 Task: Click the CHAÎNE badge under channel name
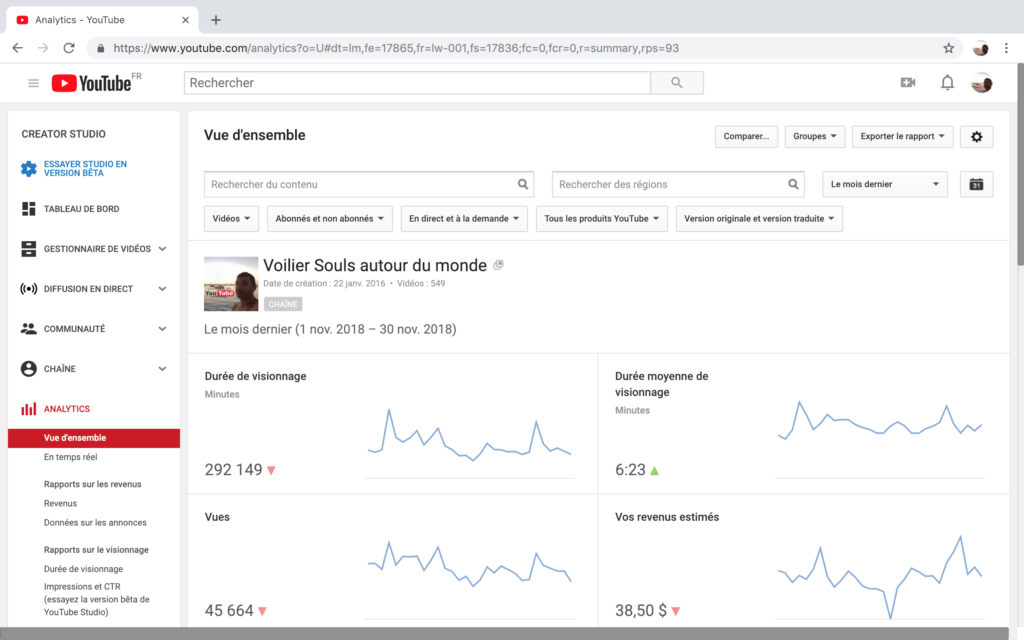click(283, 304)
